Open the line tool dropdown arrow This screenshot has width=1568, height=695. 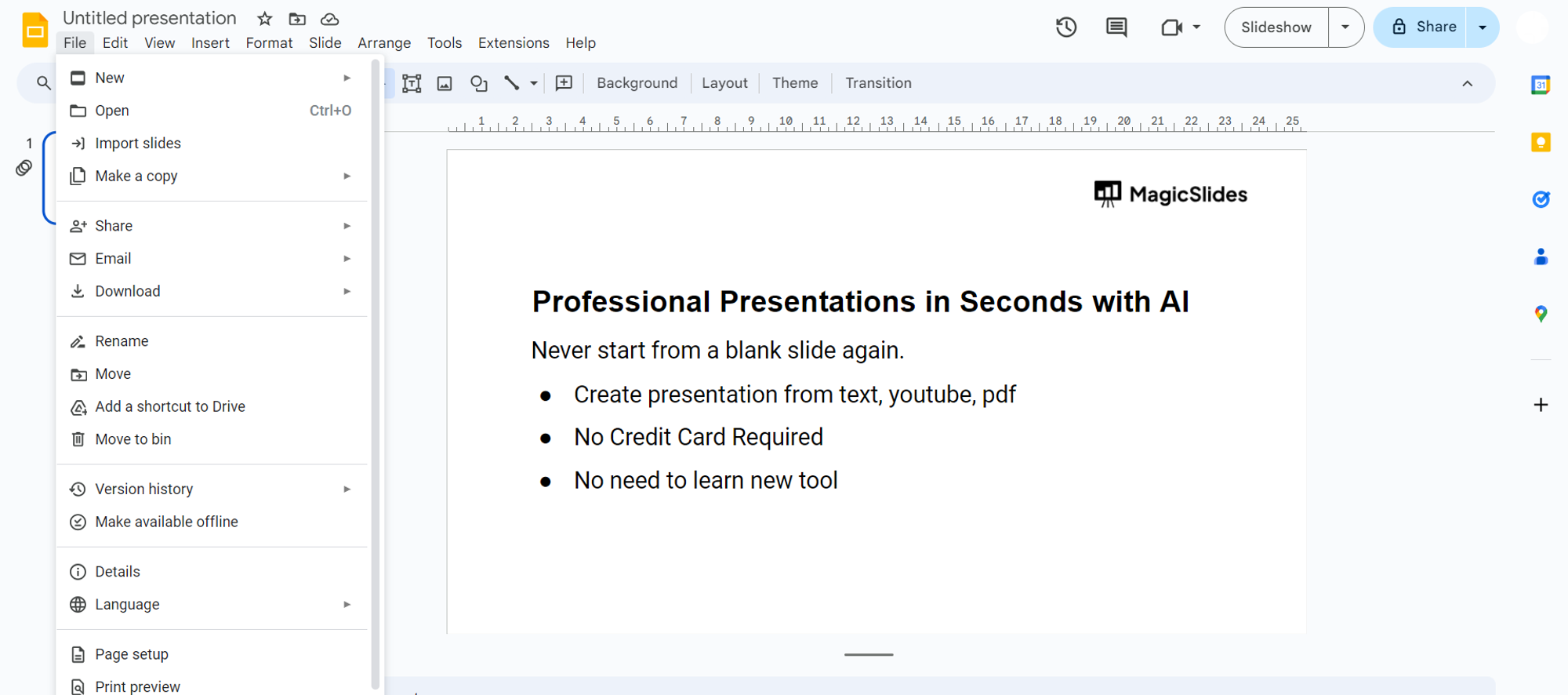[x=534, y=83]
